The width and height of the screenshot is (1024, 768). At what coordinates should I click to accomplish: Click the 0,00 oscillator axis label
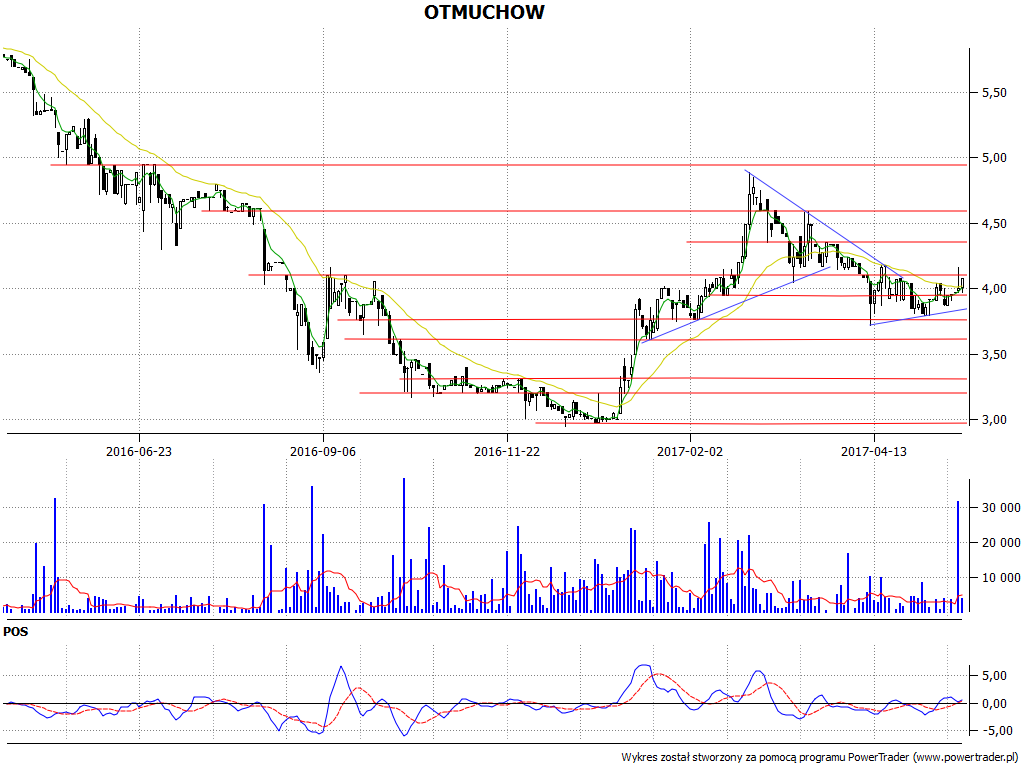[x=993, y=703]
